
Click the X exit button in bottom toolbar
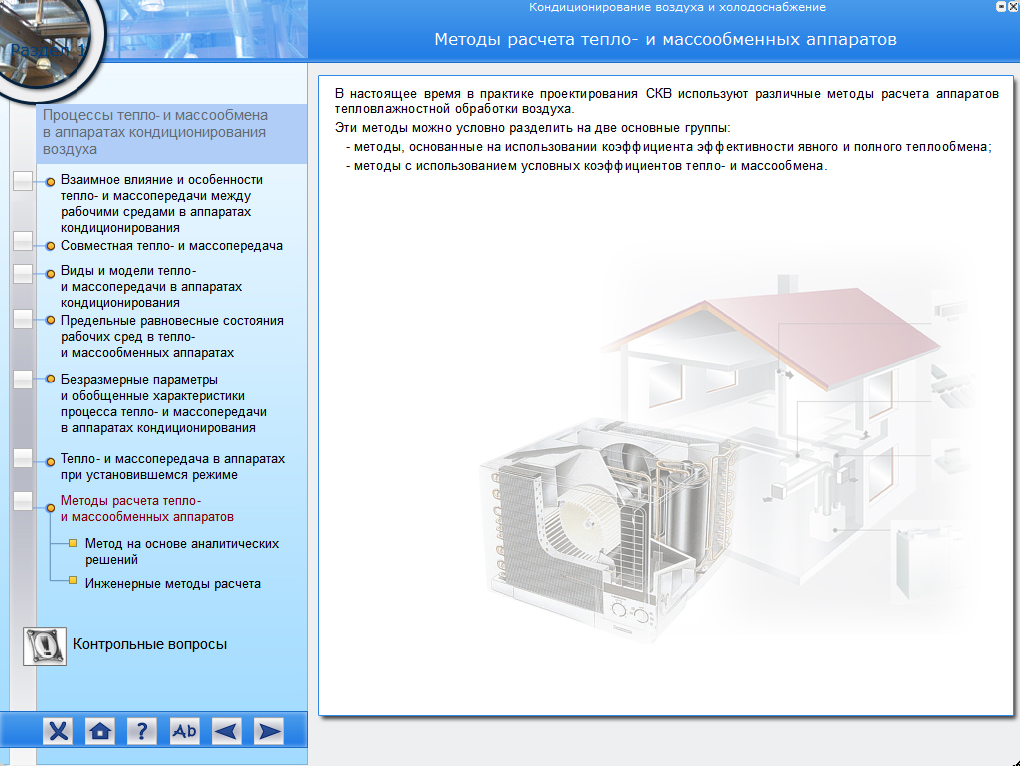(x=59, y=731)
